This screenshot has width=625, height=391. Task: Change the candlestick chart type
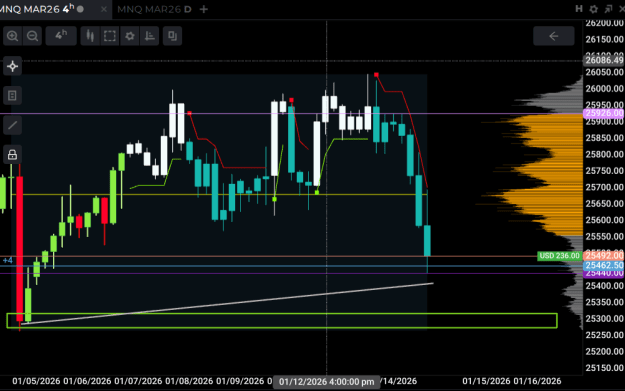[90, 36]
